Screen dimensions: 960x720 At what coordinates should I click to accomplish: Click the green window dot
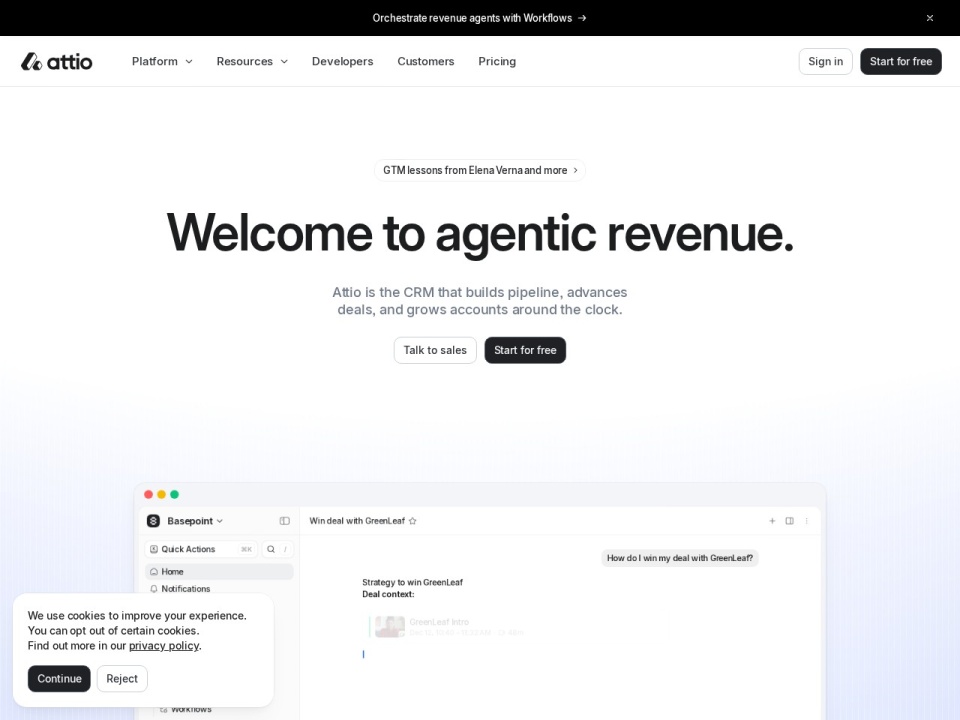click(174, 494)
